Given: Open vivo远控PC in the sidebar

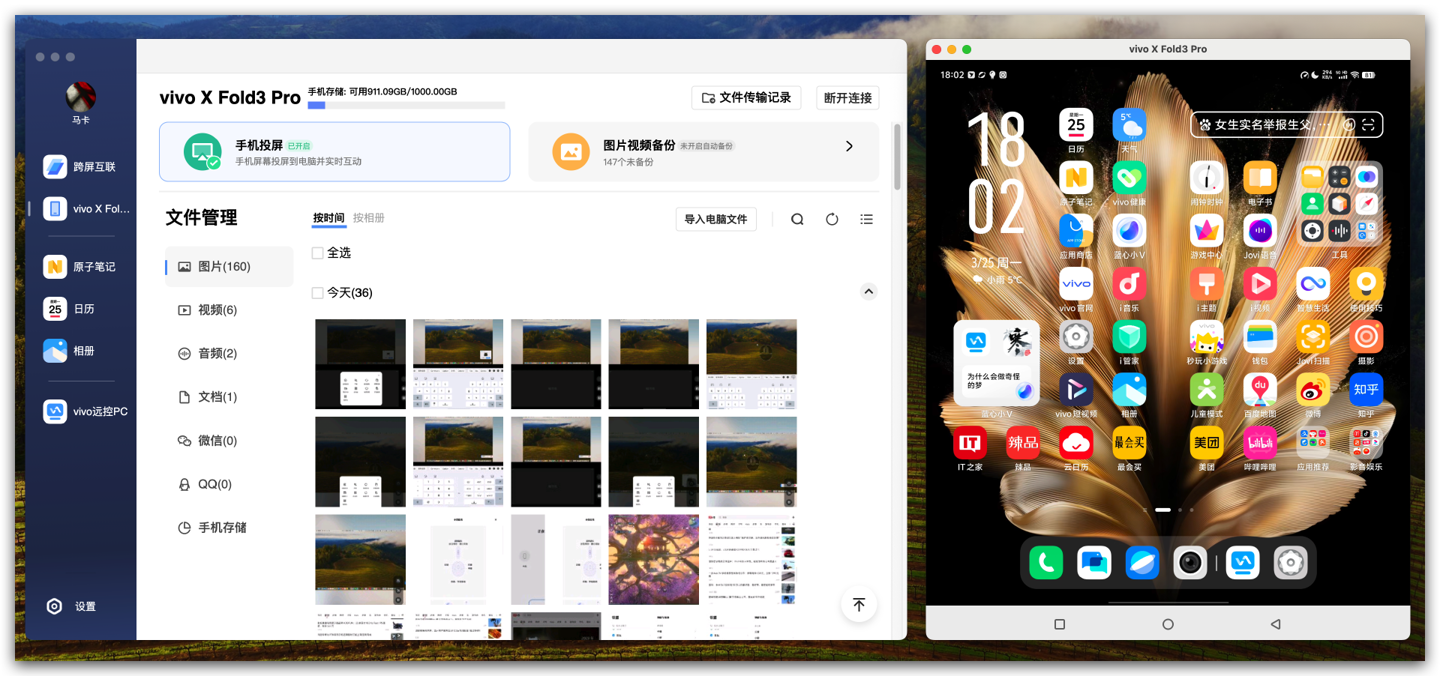Looking at the screenshot, I should [85, 411].
